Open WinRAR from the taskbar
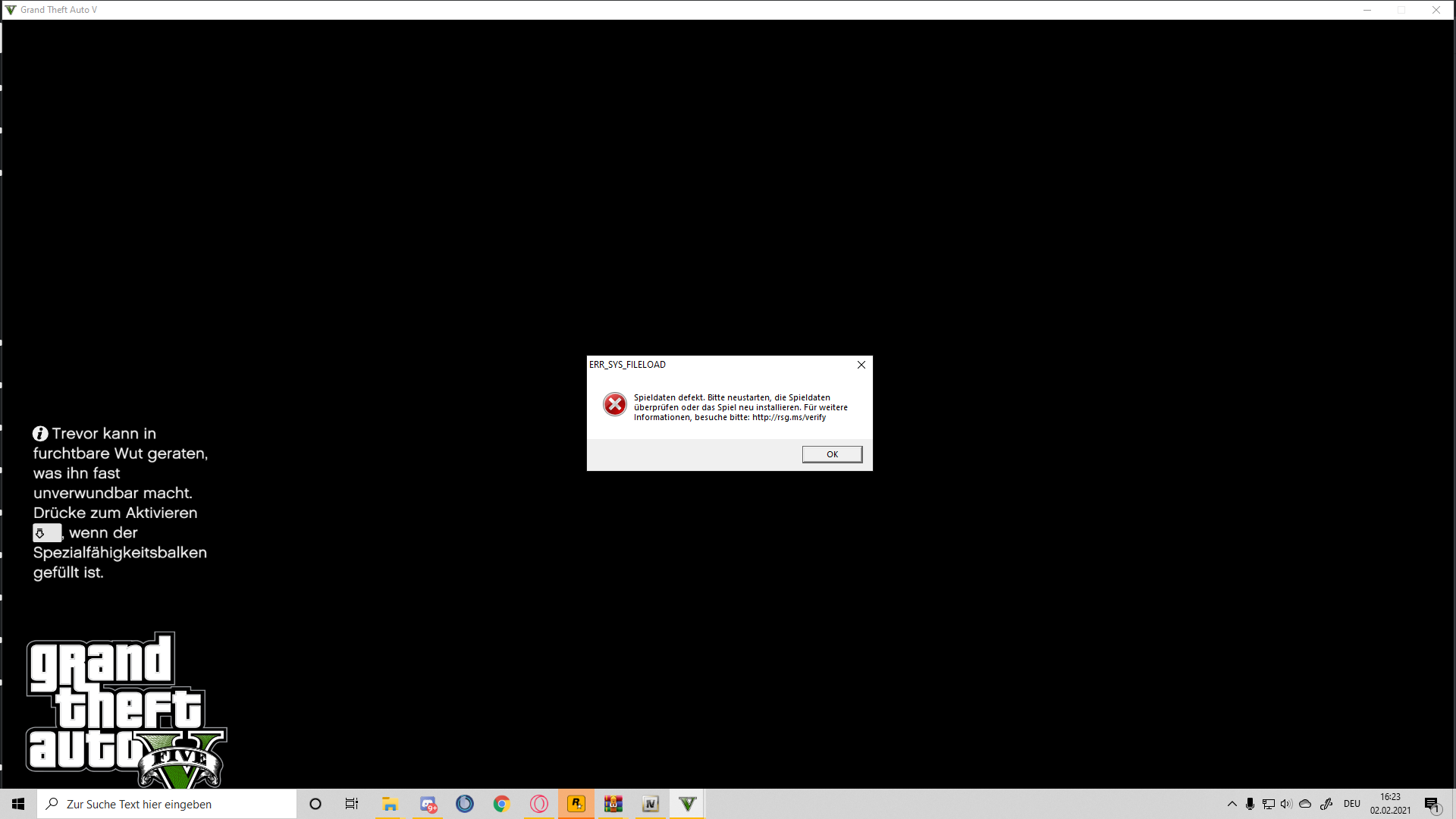Image resolution: width=1456 pixels, height=819 pixels. (x=613, y=804)
